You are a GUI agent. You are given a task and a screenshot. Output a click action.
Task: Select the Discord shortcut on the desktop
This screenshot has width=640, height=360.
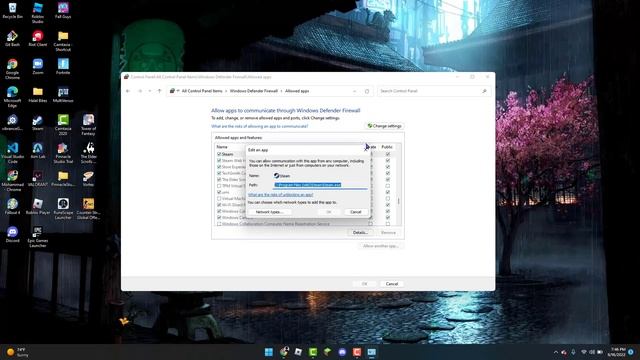click(12, 235)
